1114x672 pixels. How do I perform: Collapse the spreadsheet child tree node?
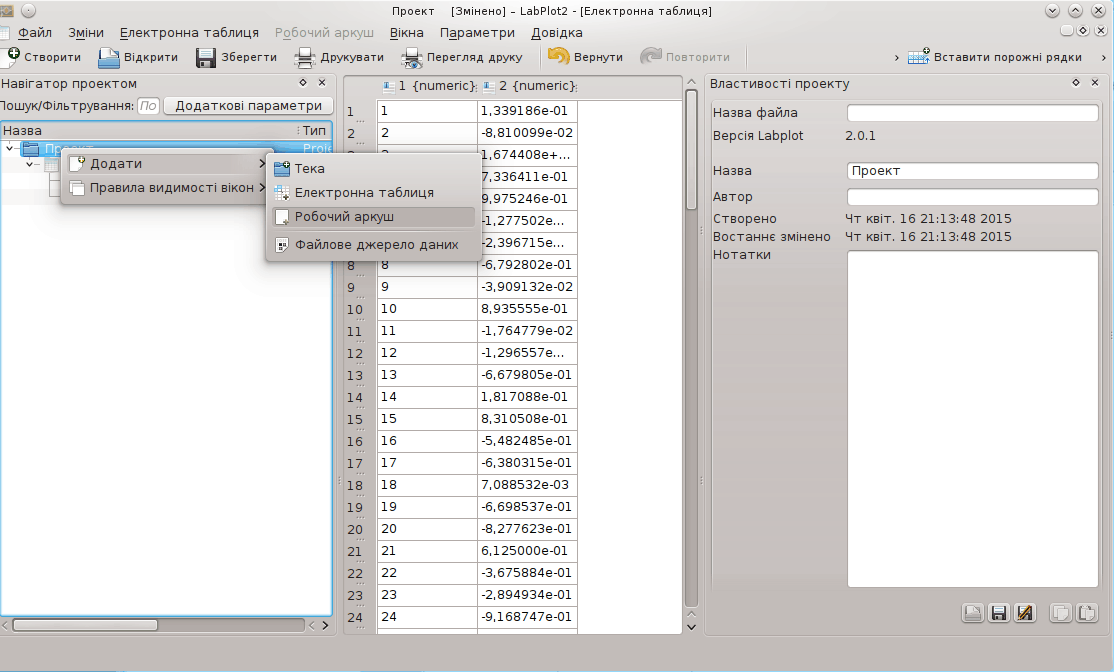30,164
